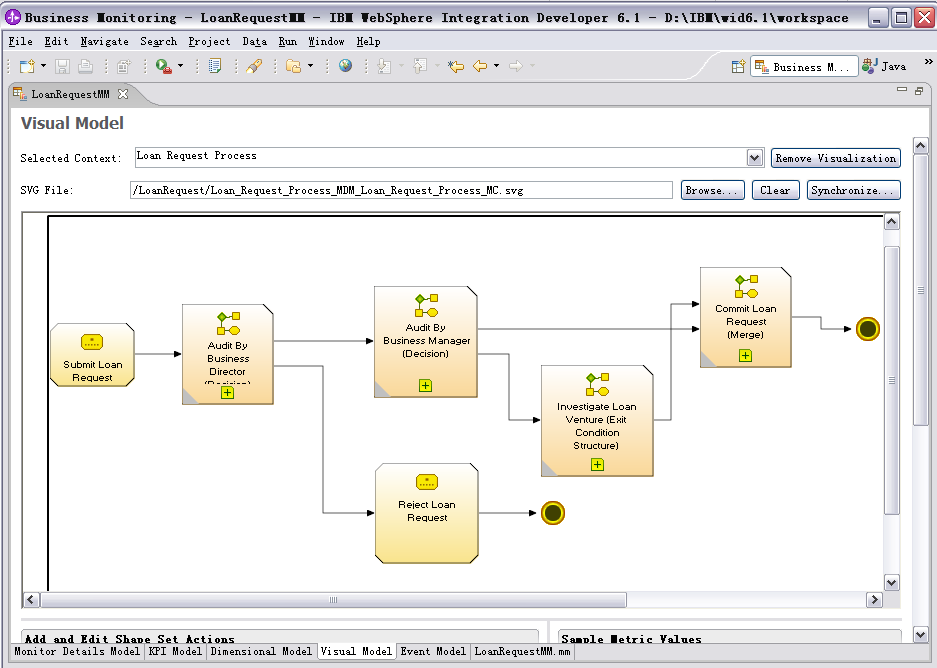The height and width of the screenshot is (668, 937).
Task: Click the green Run with toolbox icon
Action: [x=163, y=66]
